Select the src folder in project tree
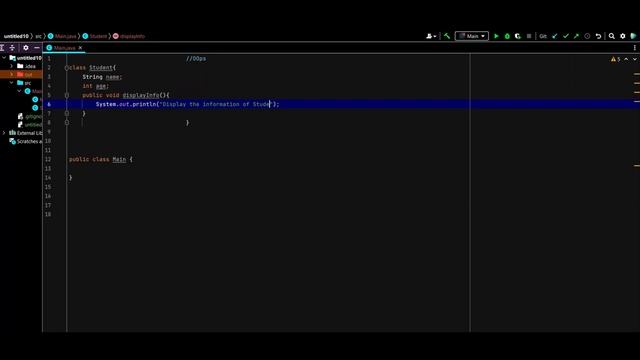 (24, 83)
